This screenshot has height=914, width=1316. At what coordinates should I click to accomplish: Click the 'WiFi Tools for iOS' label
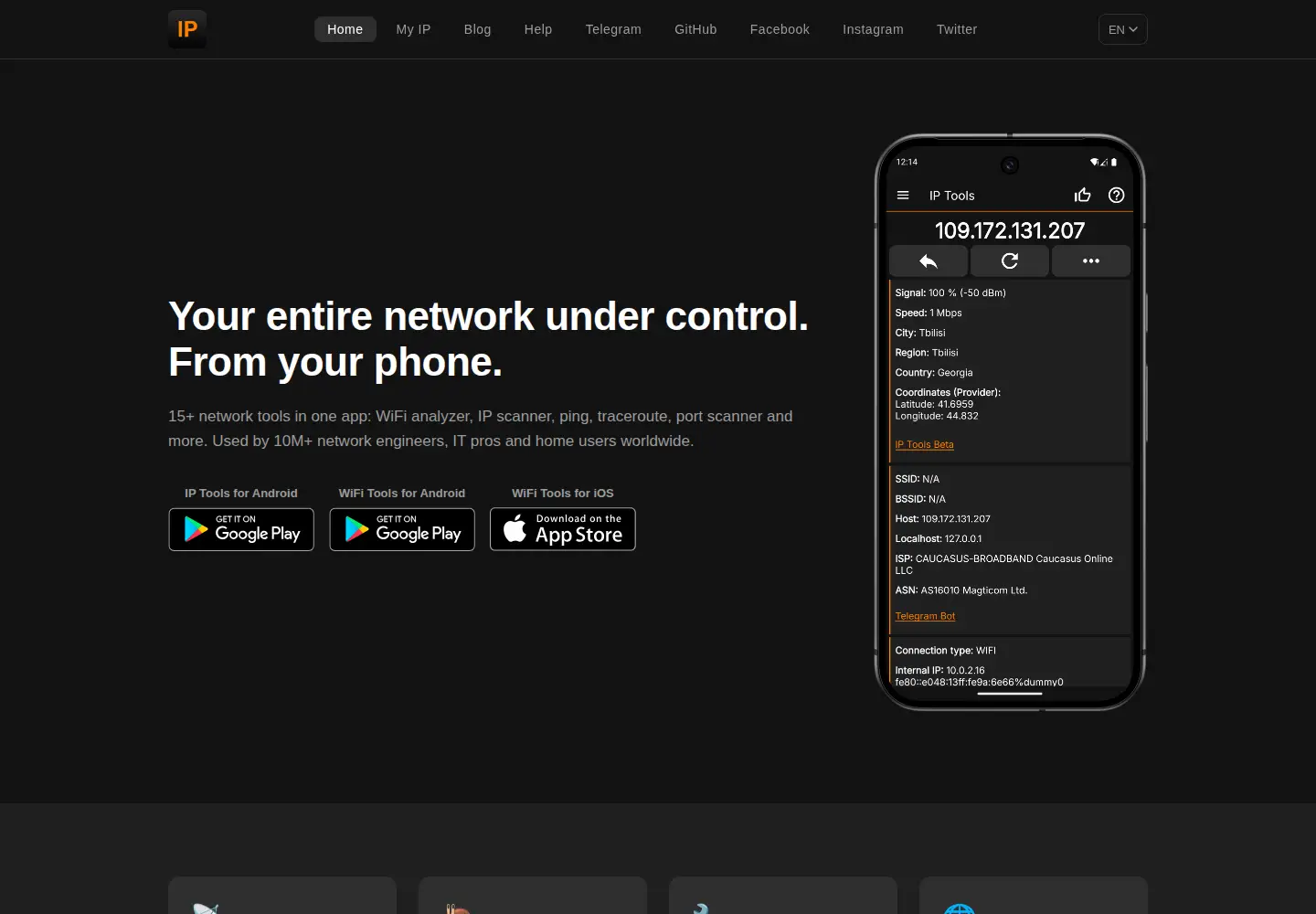pos(563,494)
